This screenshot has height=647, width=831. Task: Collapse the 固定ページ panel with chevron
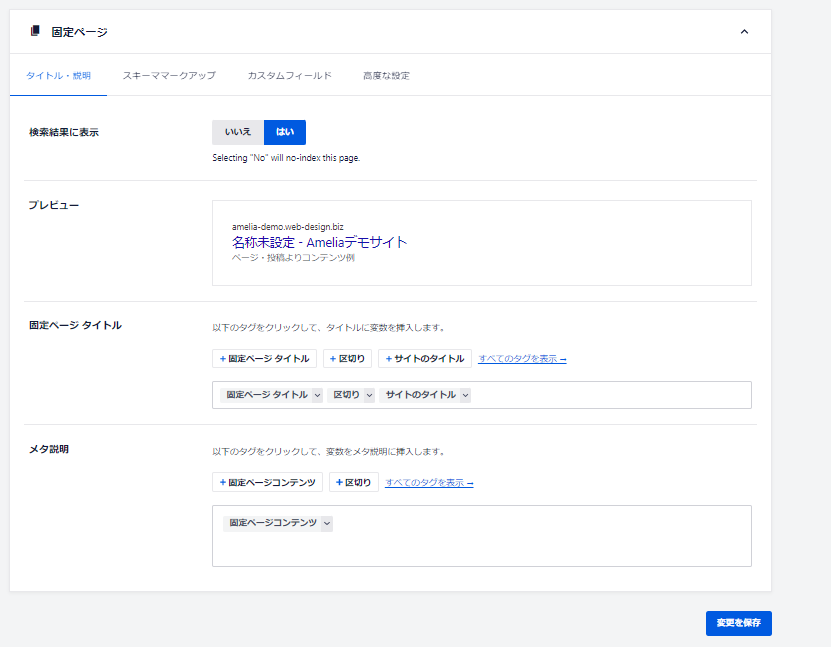[744, 32]
